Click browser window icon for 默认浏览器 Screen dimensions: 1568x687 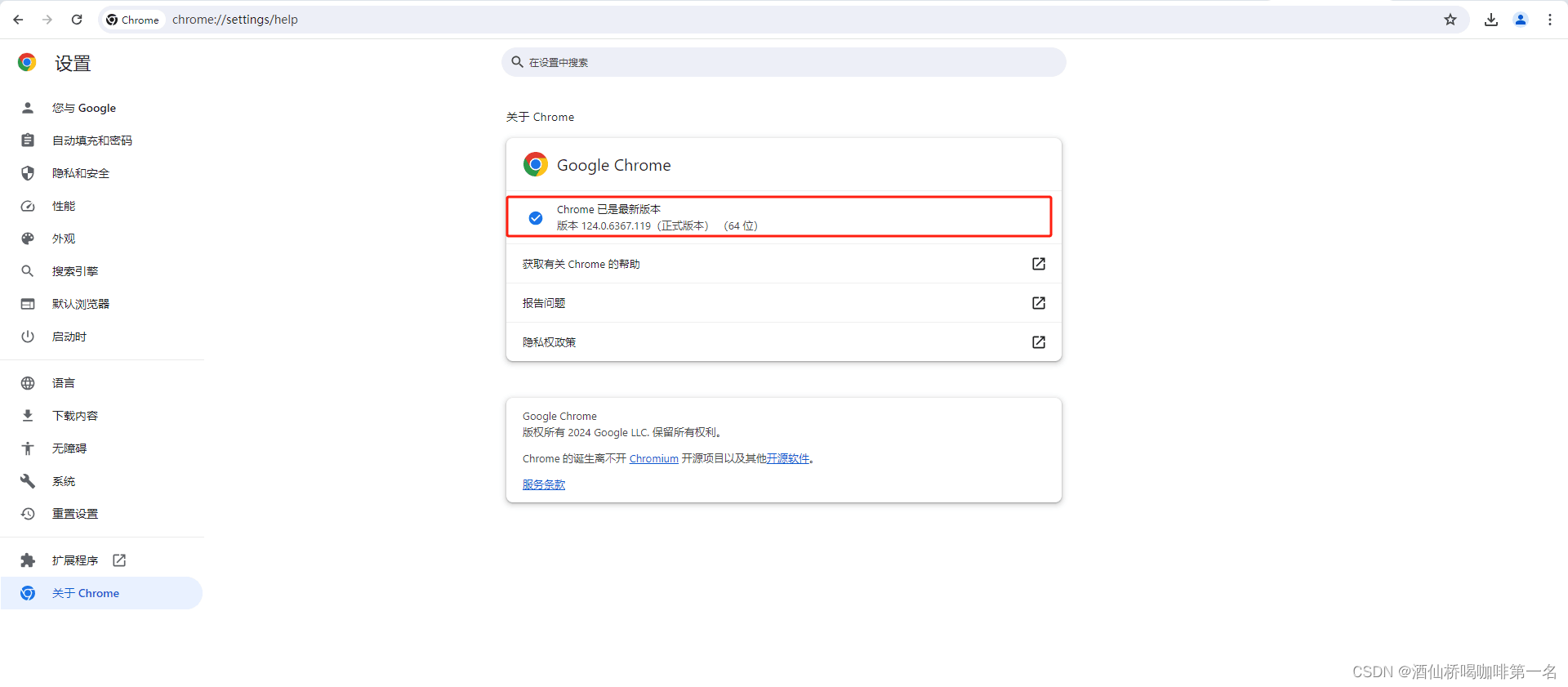click(x=28, y=304)
